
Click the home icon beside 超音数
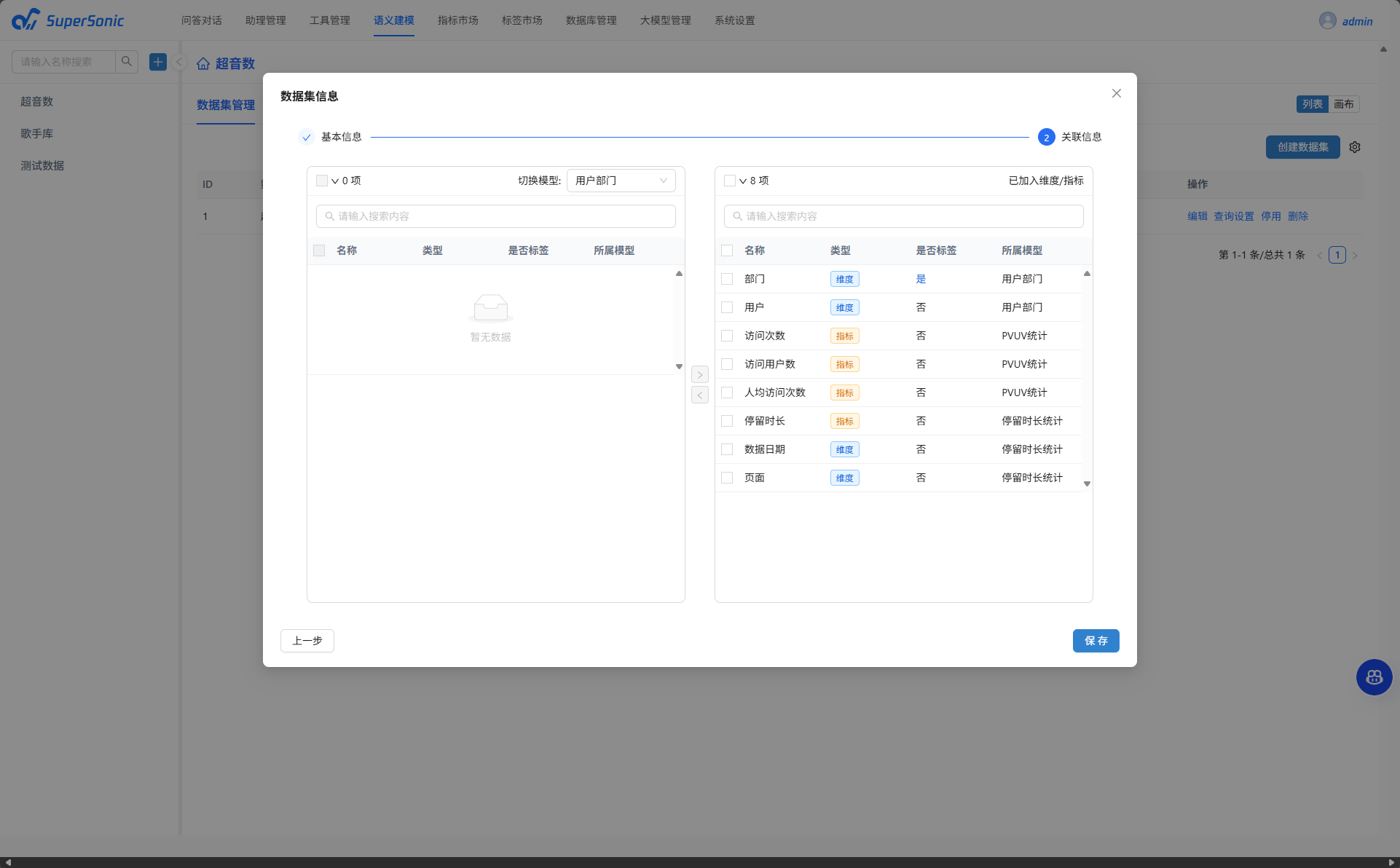pos(203,63)
